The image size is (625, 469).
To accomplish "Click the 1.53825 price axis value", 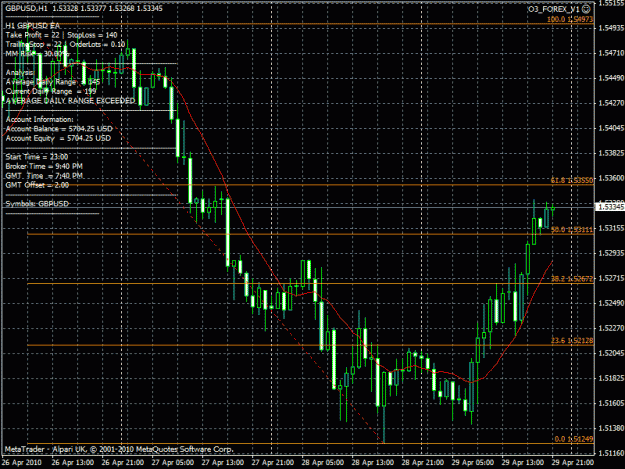I will [x=611, y=153].
